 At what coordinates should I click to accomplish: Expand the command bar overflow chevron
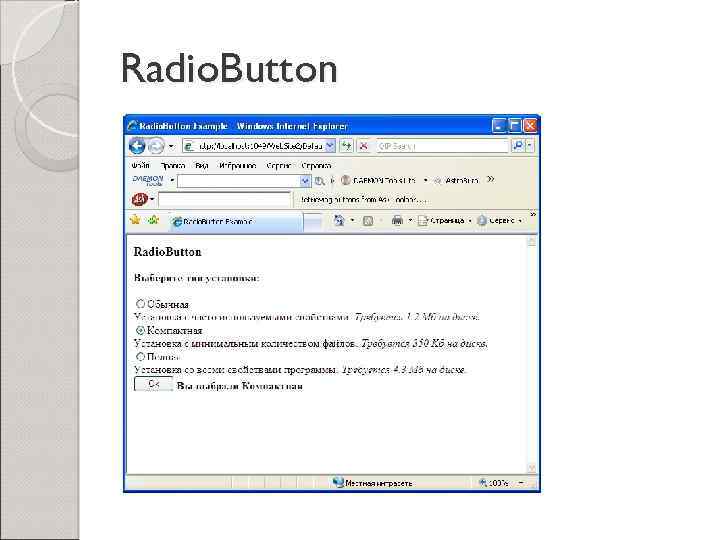533,214
